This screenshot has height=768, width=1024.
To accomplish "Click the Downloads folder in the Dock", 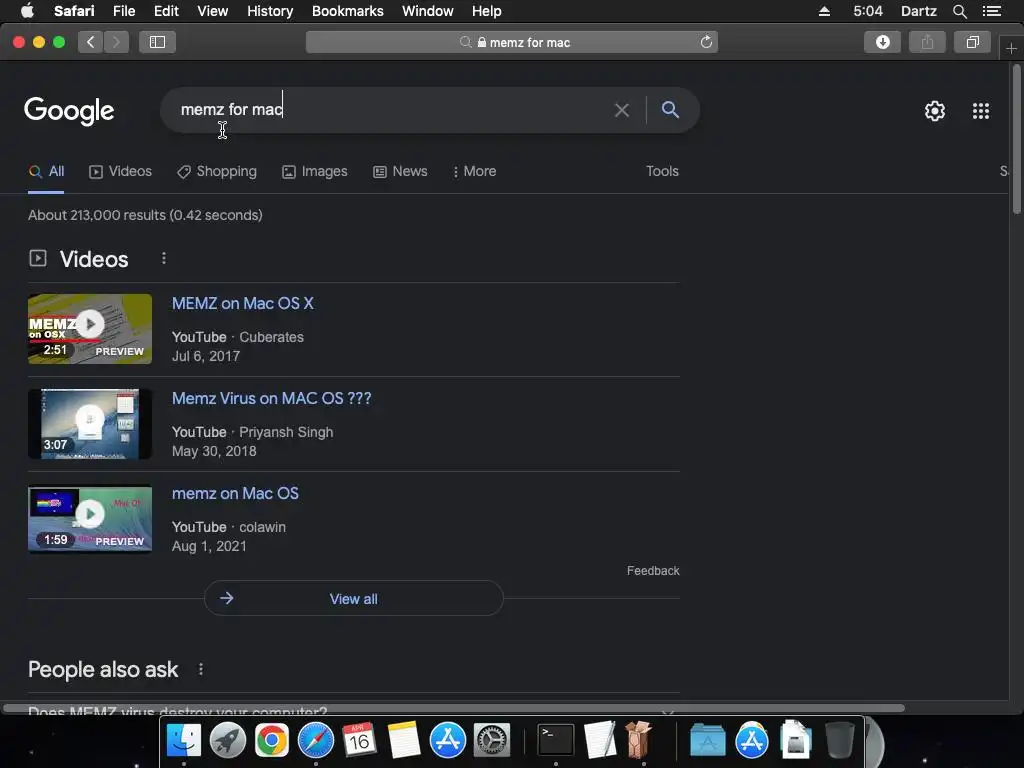I will [x=795, y=740].
